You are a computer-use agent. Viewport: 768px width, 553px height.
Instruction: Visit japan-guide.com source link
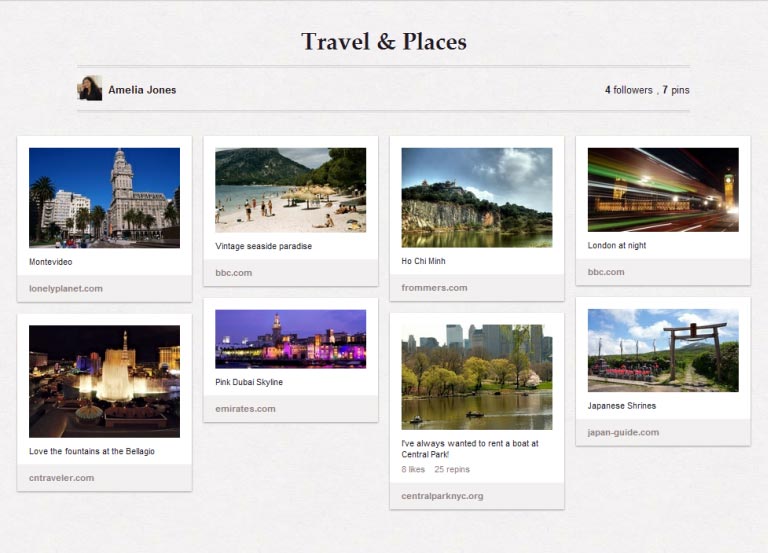(623, 433)
